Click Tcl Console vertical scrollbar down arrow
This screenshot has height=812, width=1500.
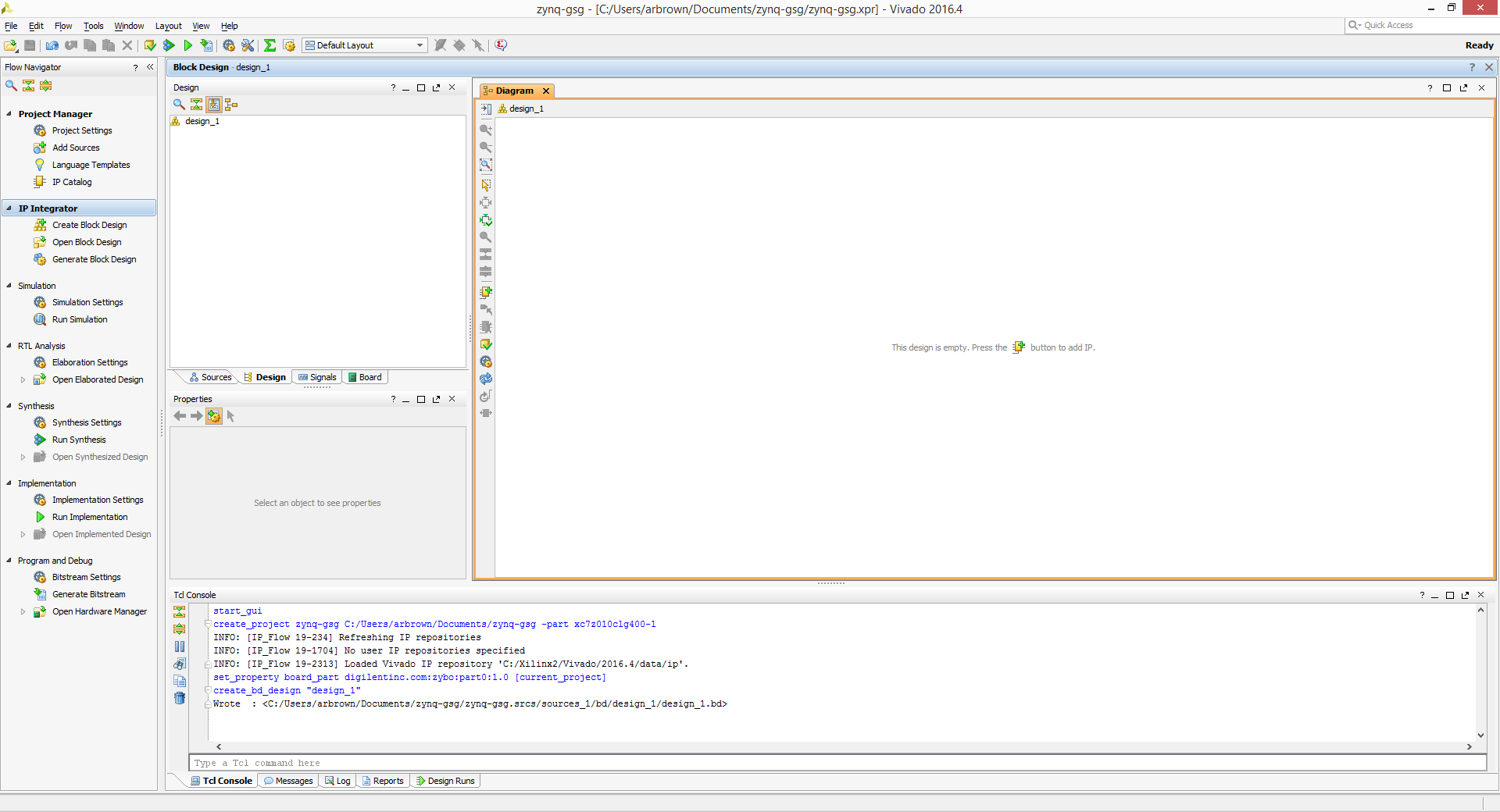[x=1480, y=735]
